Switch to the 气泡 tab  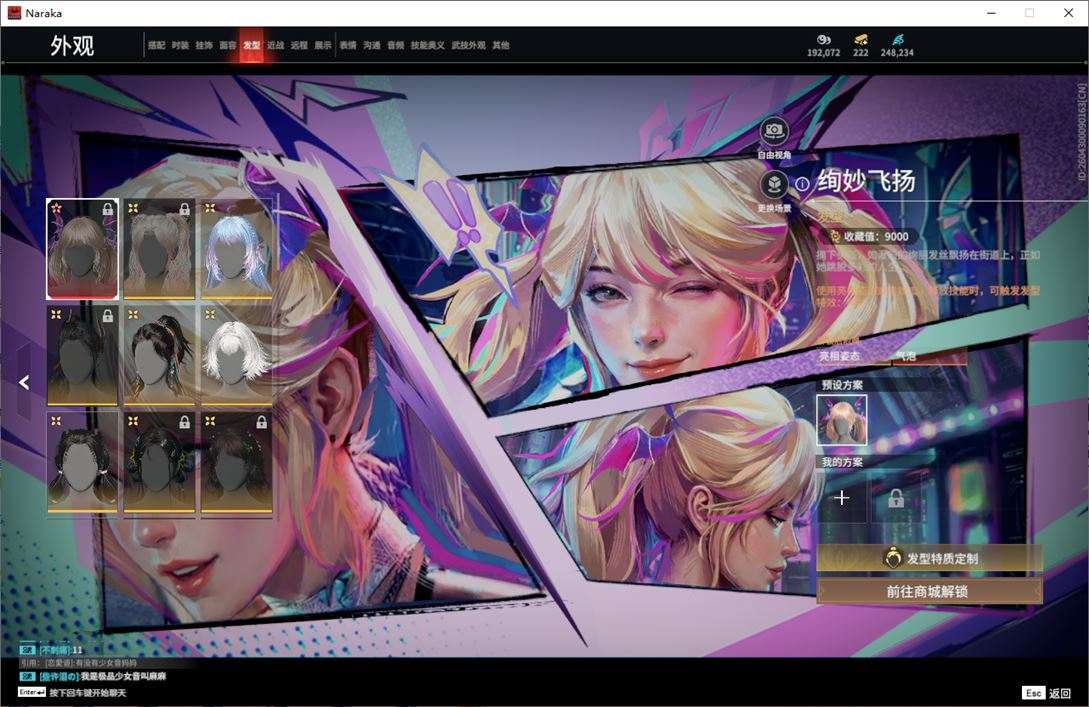click(x=905, y=356)
